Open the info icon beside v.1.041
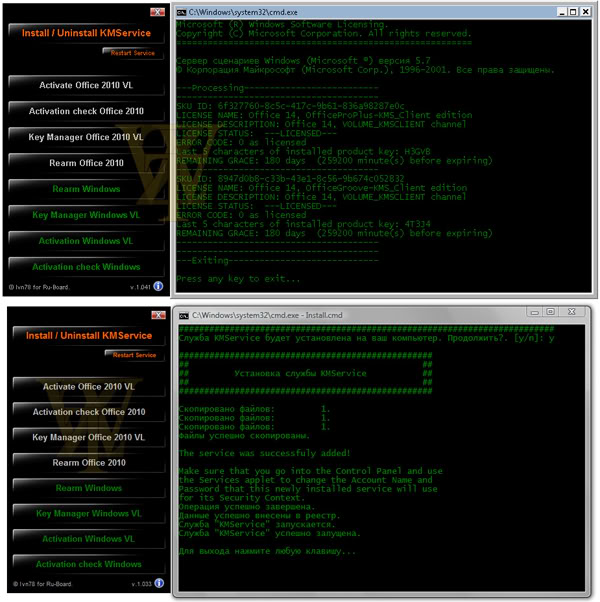This screenshot has width=600, height=602. (x=158, y=286)
